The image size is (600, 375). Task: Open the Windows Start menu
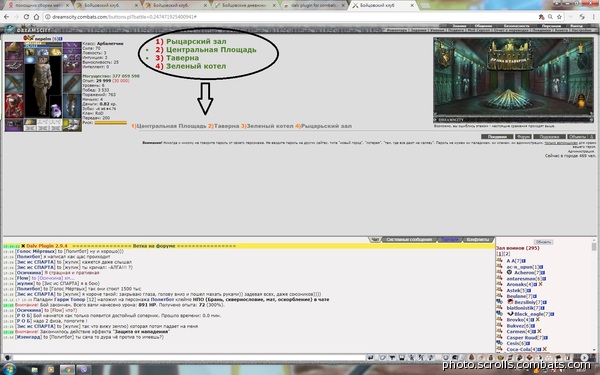coord(8,370)
